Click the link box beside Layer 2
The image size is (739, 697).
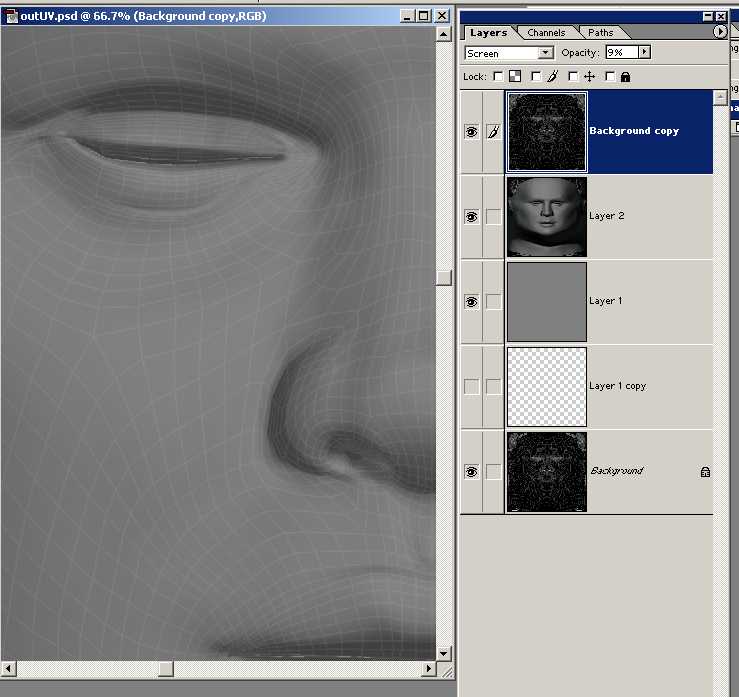(x=493, y=217)
